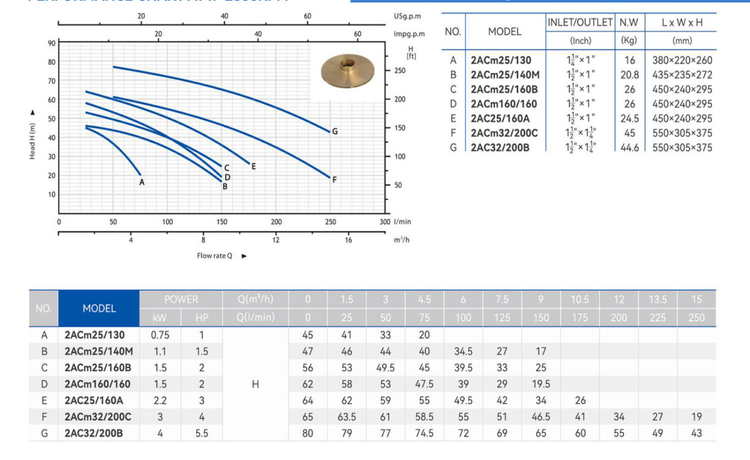Click the '380×220×260' dimensions cell

point(682,60)
